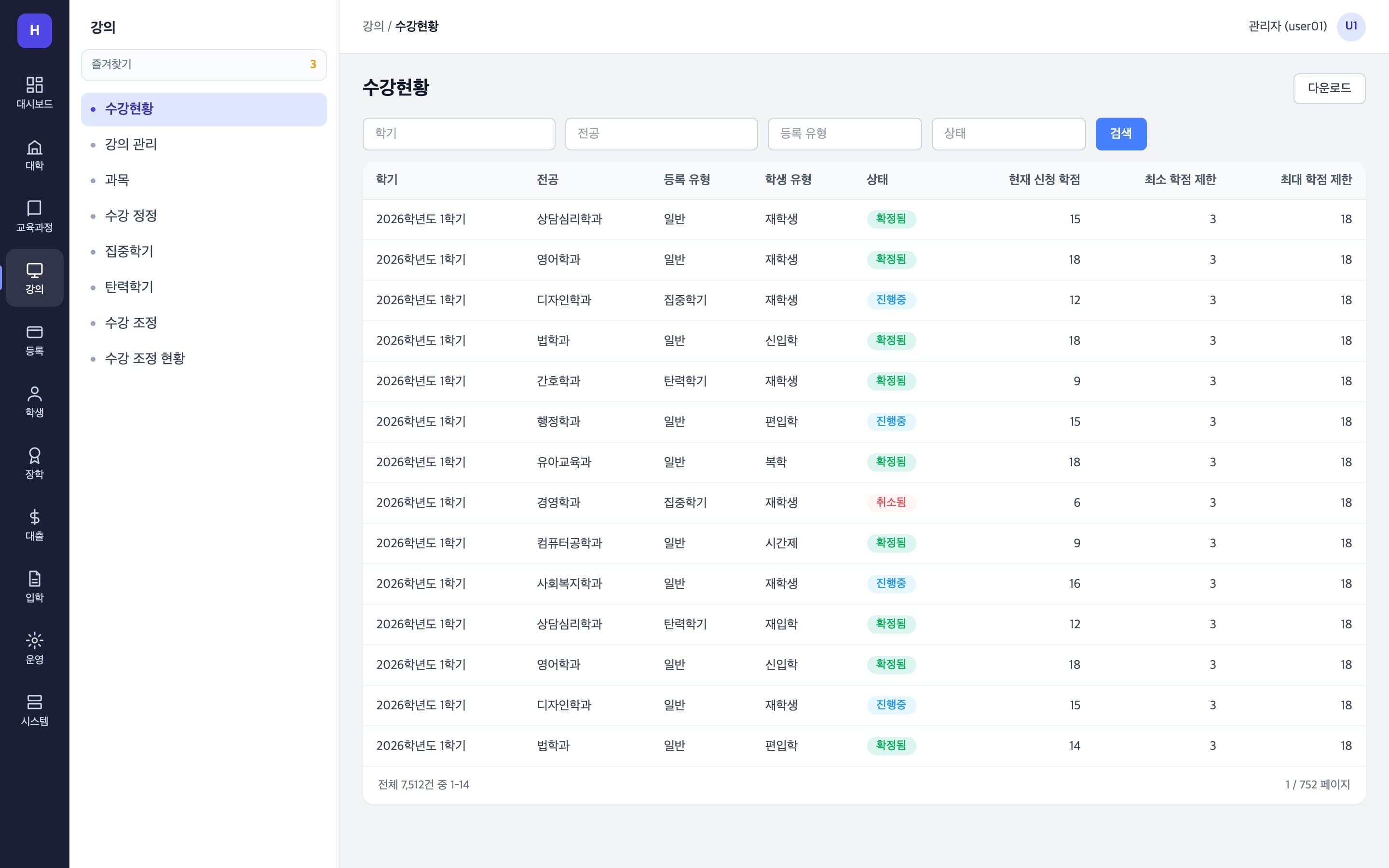The height and width of the screenshot is (868, 1389).
Task: Click the 1 / 752 페이지 indicator
Action: [x=1317, y=785]
